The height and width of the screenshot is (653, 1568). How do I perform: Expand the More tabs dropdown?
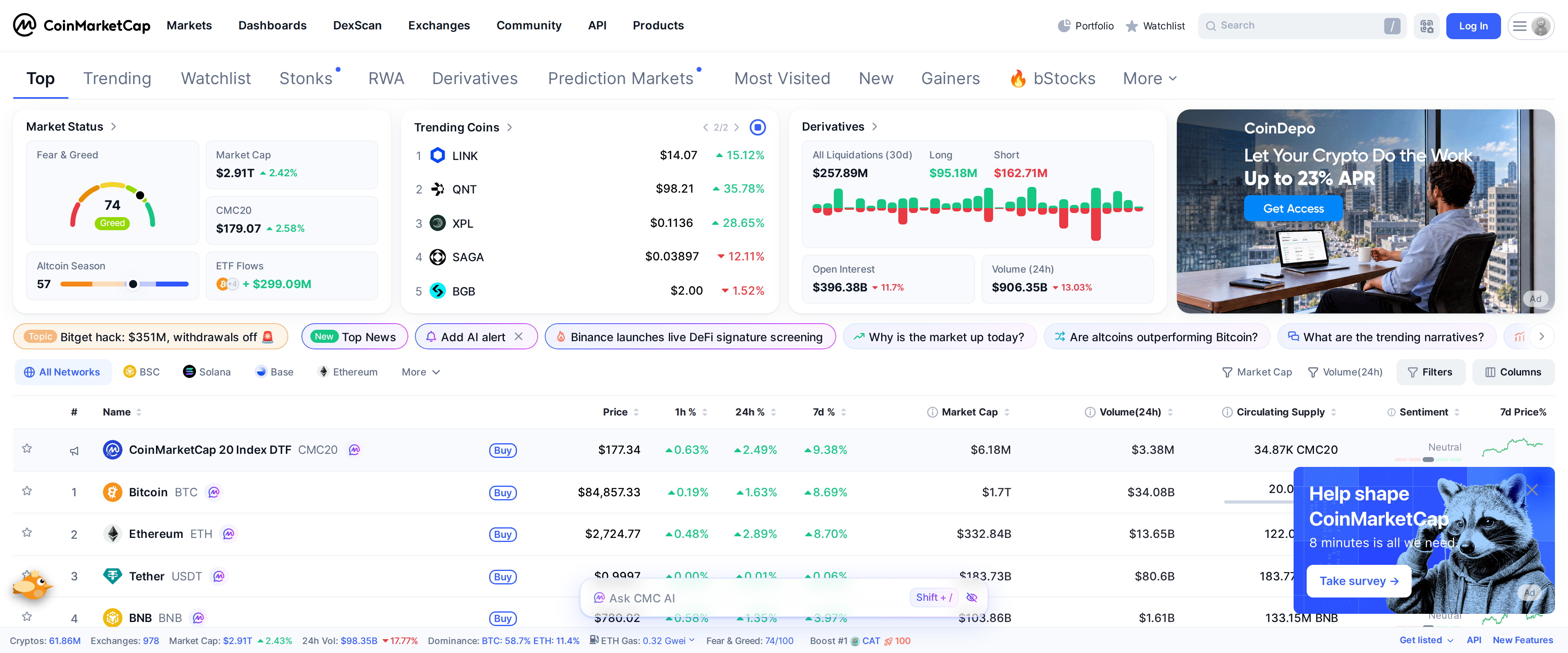point(1150,78)
